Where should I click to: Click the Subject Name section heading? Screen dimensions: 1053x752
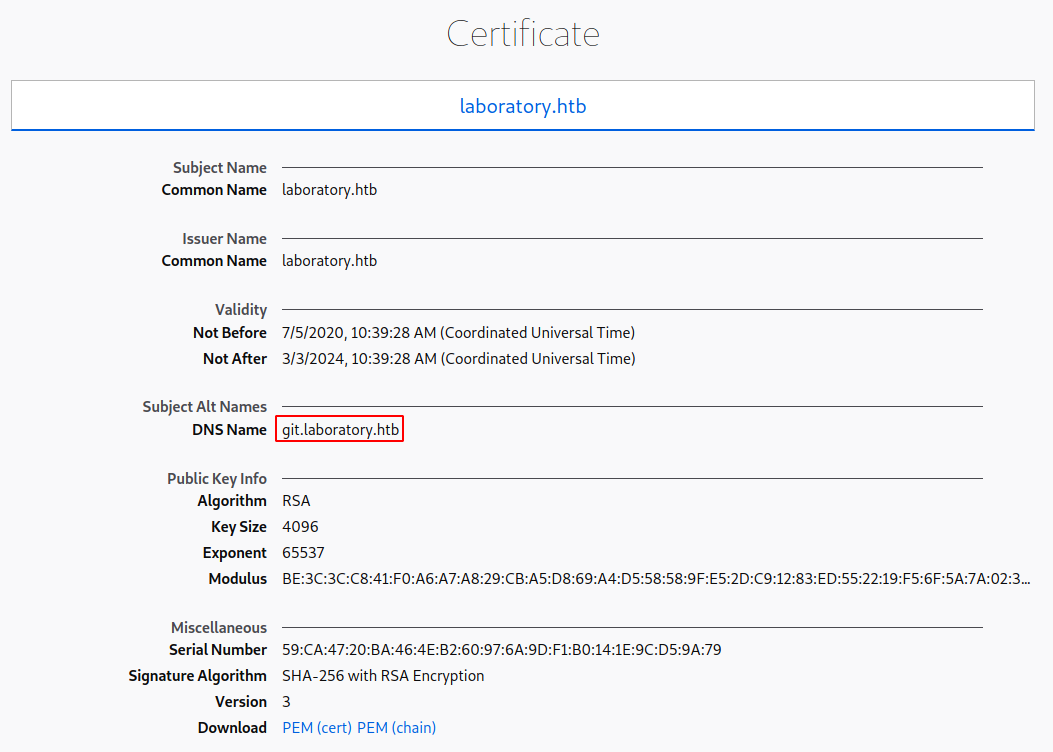point(220,168)
